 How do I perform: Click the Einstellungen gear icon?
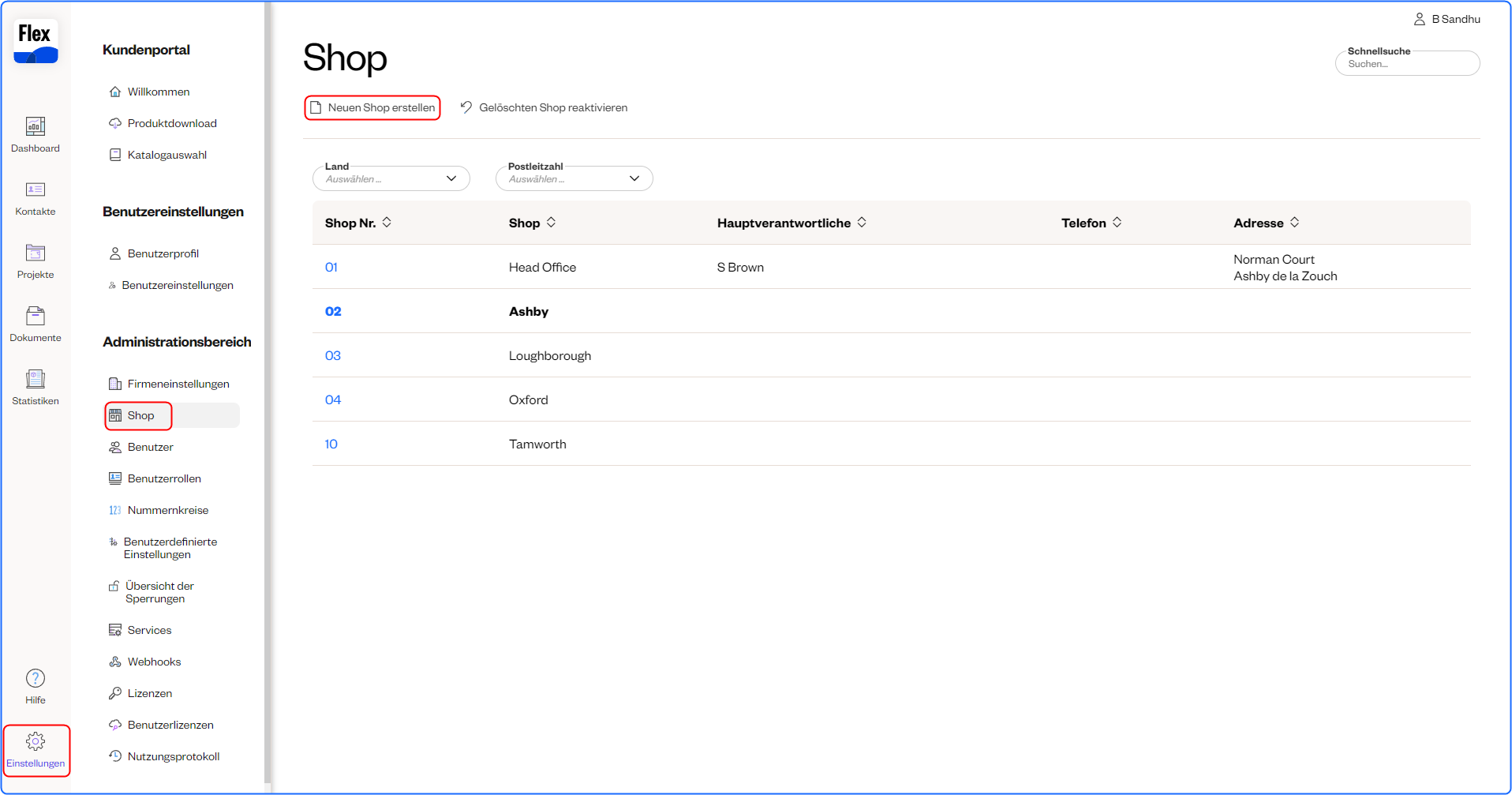[x=36, y=742]
